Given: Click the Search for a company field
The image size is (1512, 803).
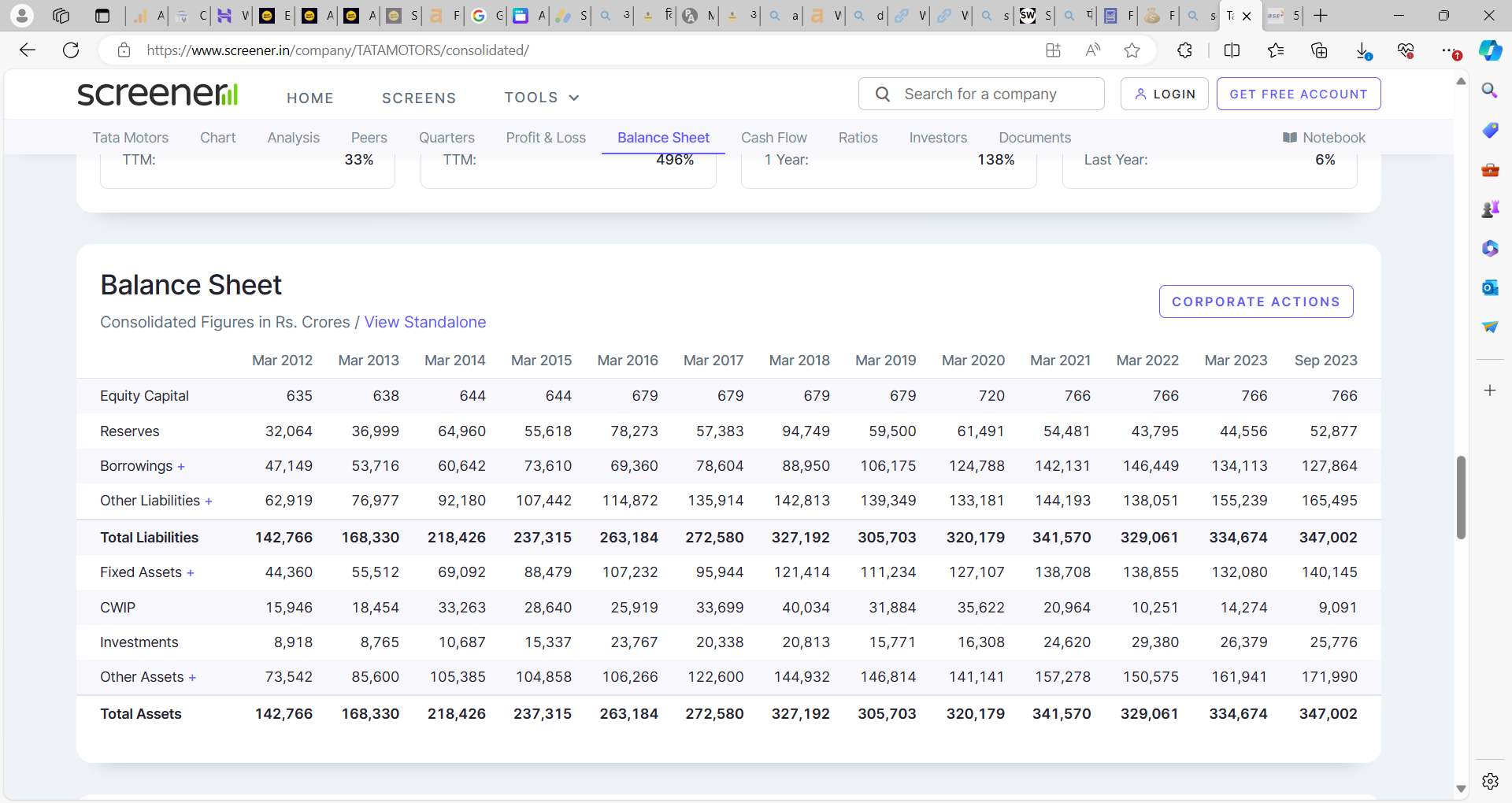Looking at the screenshot, I should tap(981, 94).
